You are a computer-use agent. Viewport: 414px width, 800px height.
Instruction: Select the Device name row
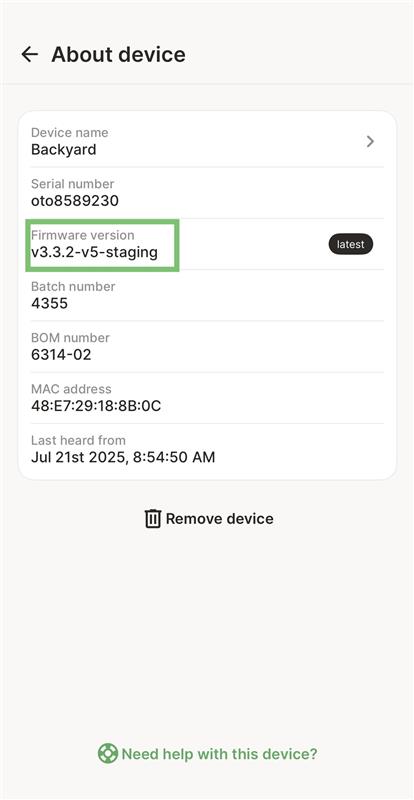pyautogui.click(x=207, y=141)
